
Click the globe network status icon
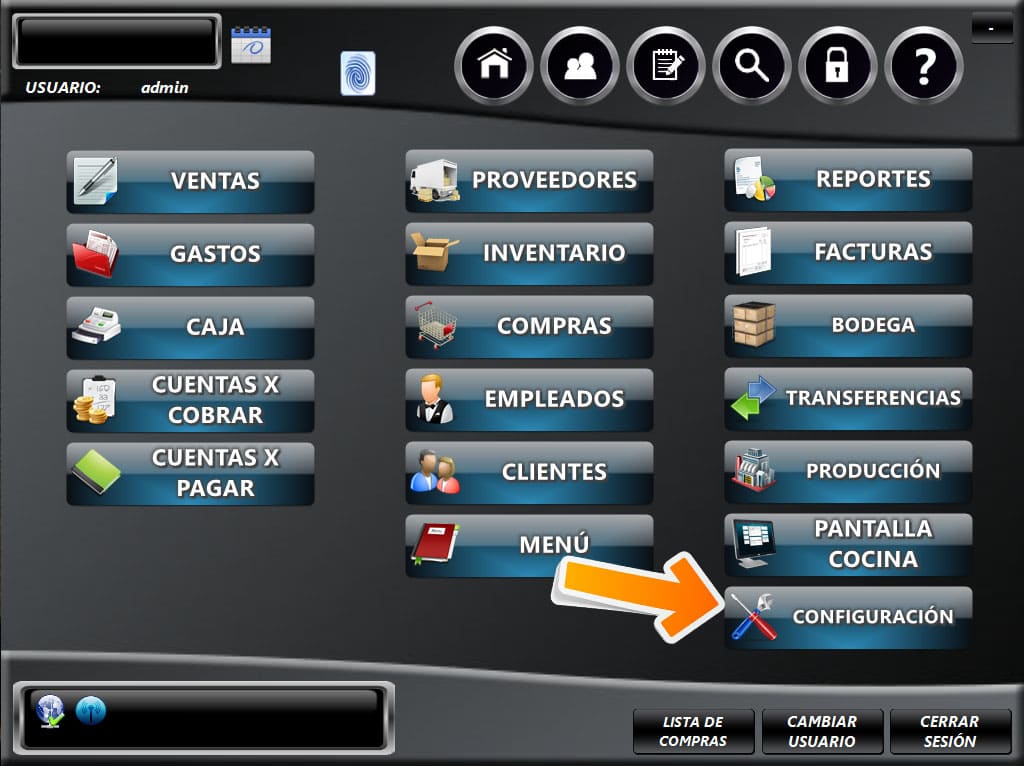point(50,709)
